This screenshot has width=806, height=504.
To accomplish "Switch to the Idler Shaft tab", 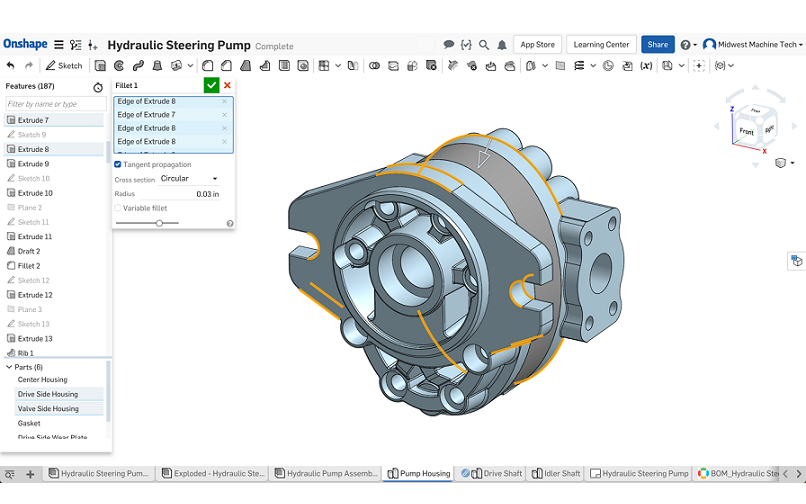I will [x=556, y=474].
